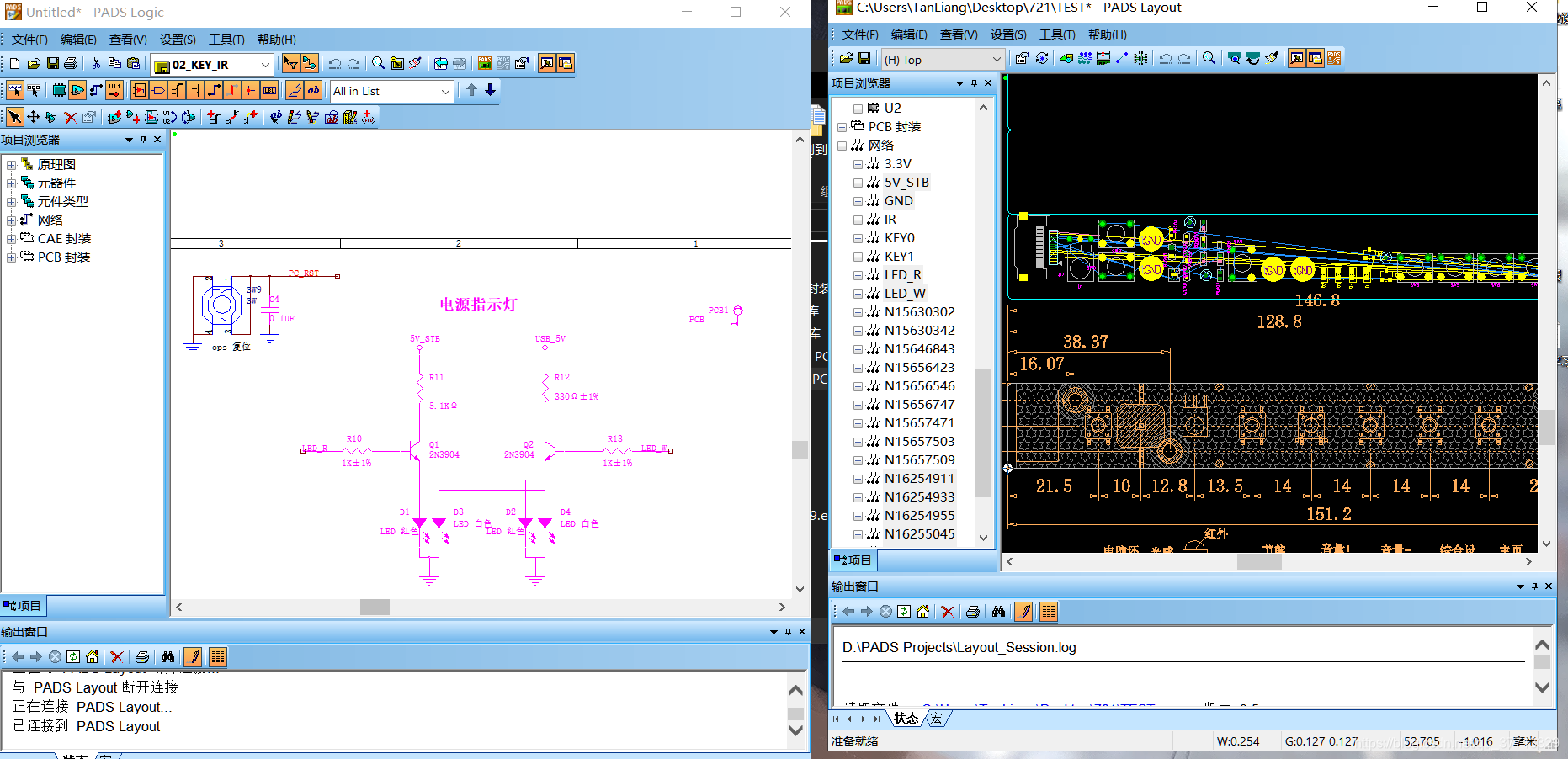Expand GND net in Layout project tree
This screenshot has width=1568, height=759.
[x=858, y=201]
